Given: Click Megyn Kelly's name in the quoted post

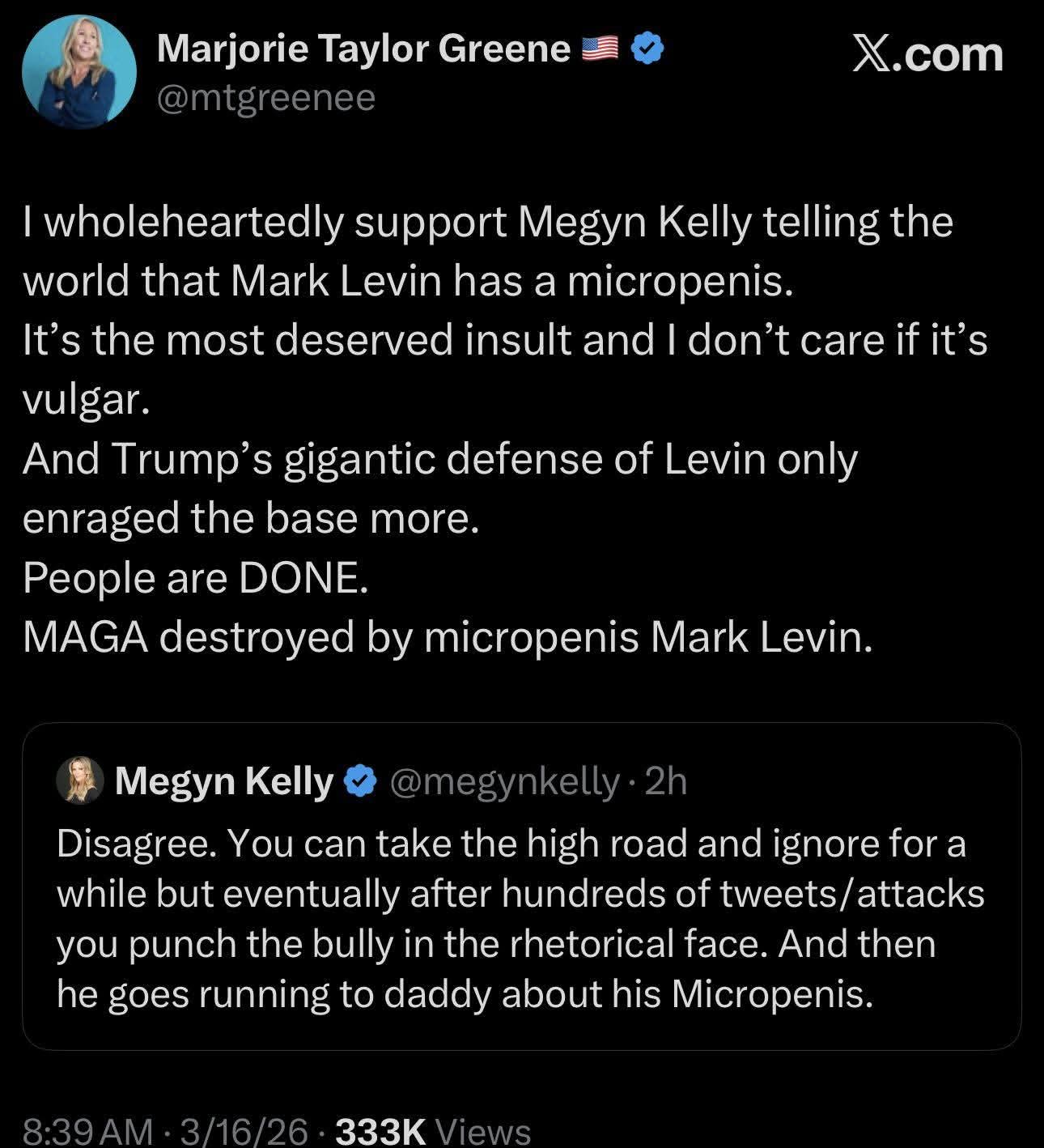Looking at the screenshot, I should (x=224, y=781).
